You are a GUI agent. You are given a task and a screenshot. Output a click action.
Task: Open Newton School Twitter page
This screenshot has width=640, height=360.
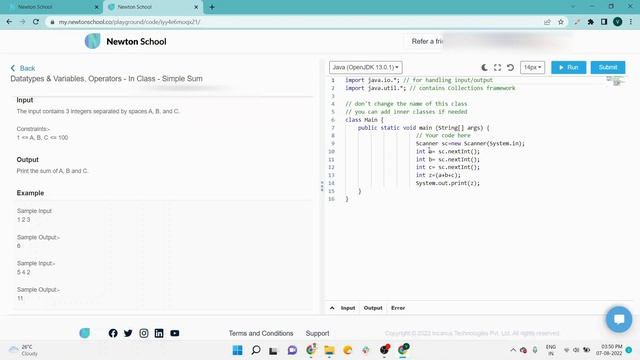[x=128, y=333]
